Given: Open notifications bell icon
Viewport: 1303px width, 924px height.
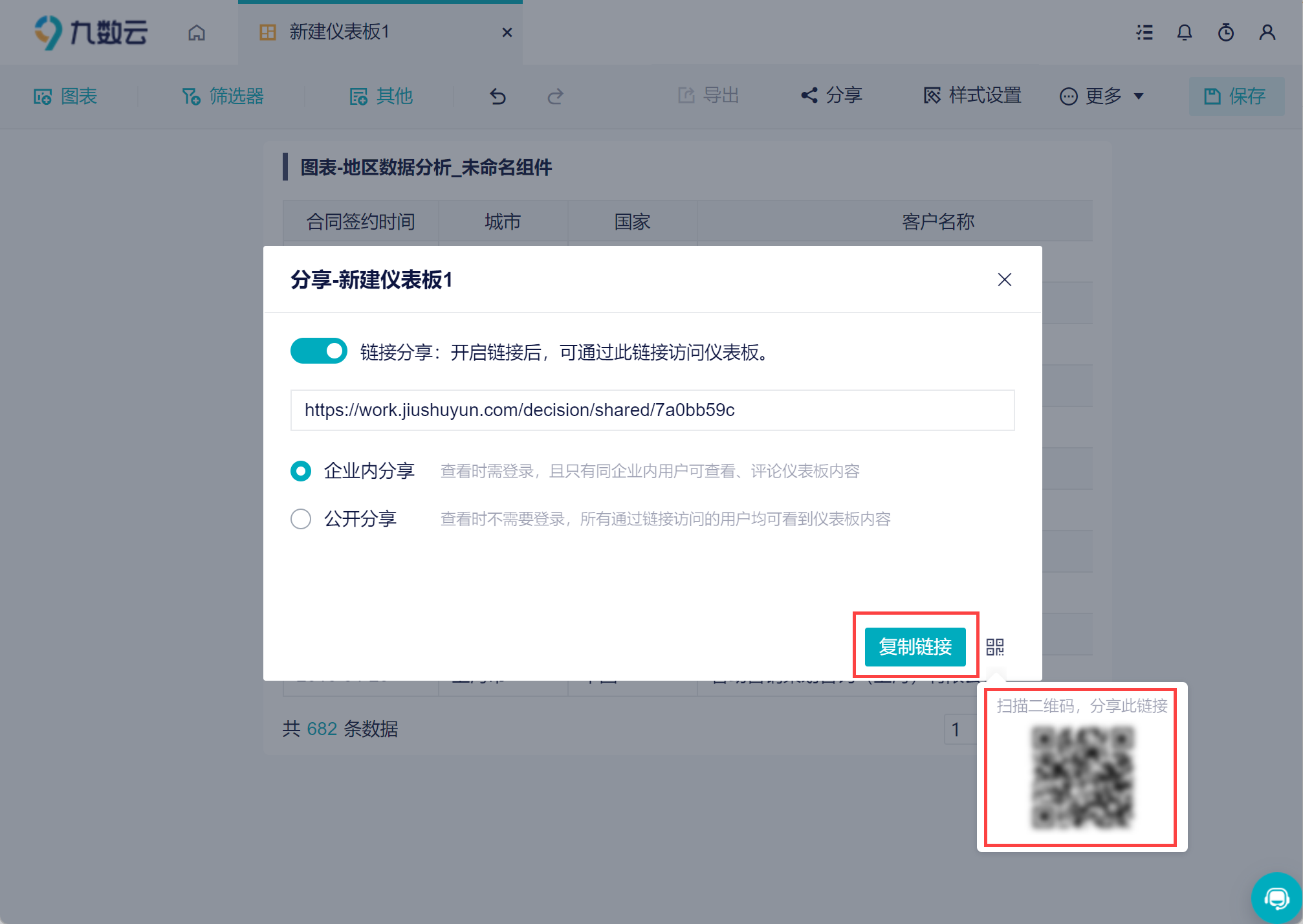Looking at the screenshot, I should [x=1184, y=32].
